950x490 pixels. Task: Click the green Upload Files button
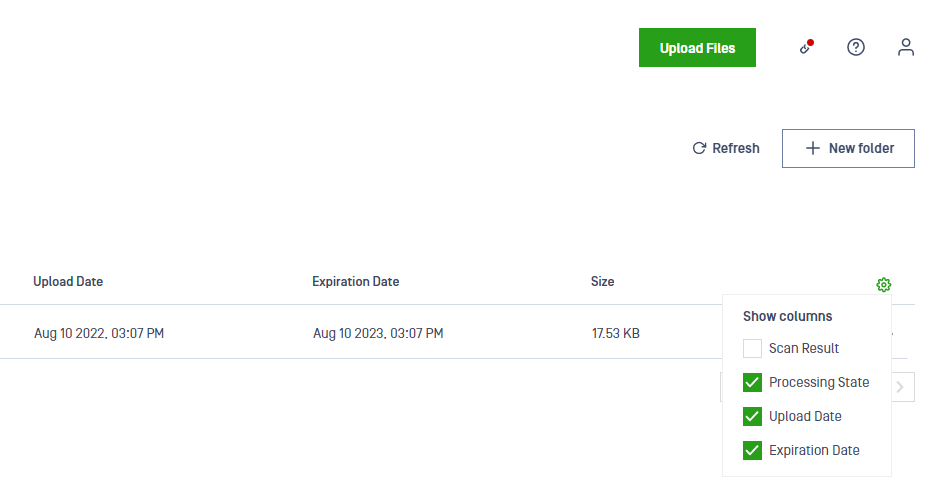point(697,47)
